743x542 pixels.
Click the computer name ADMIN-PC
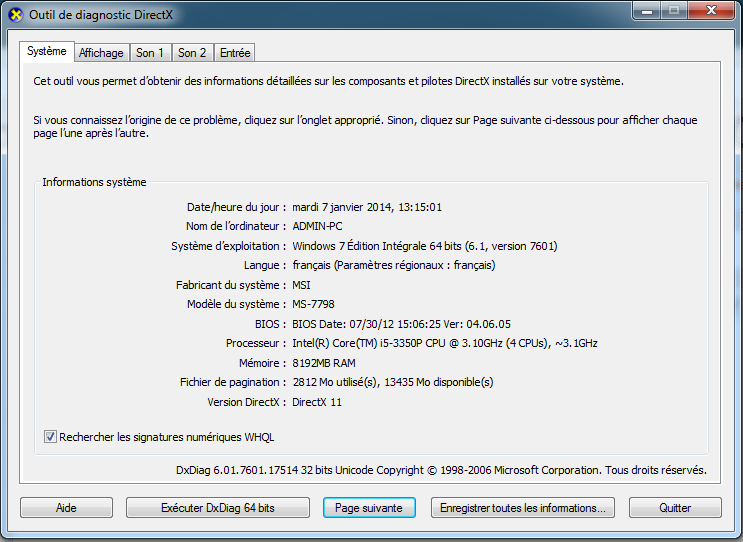point(317,226)
